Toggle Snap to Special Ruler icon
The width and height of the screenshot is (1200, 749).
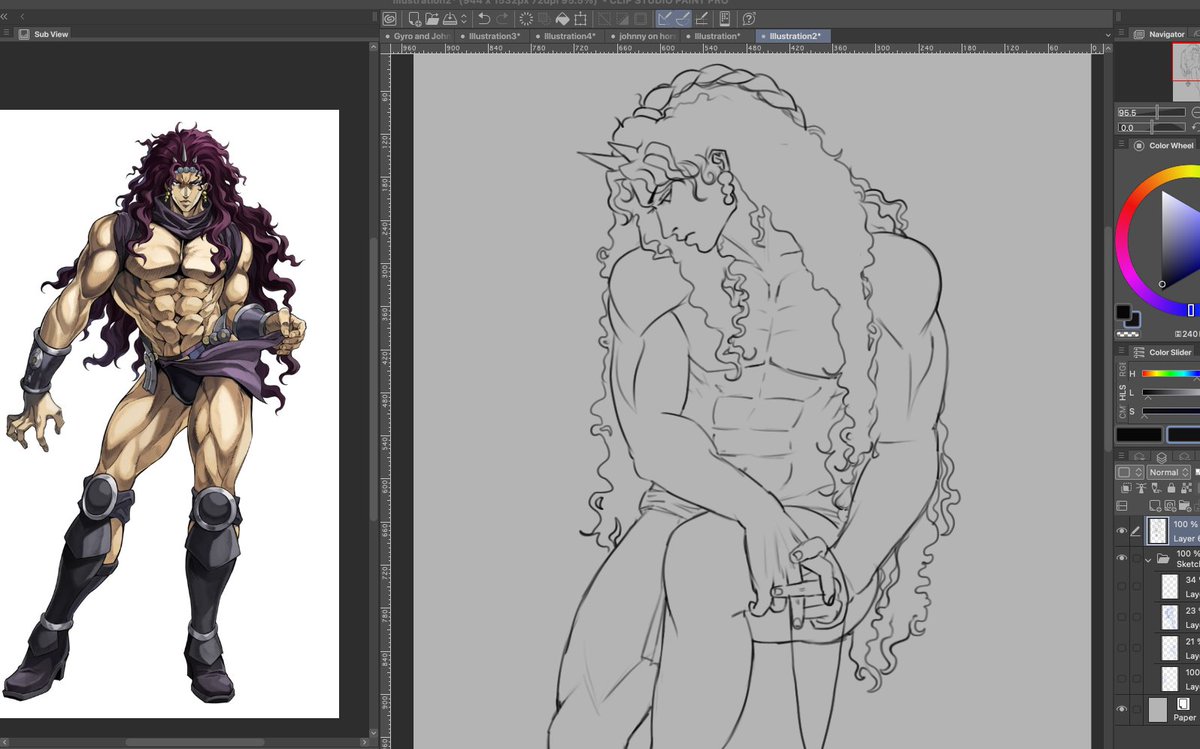click(684, 19)
